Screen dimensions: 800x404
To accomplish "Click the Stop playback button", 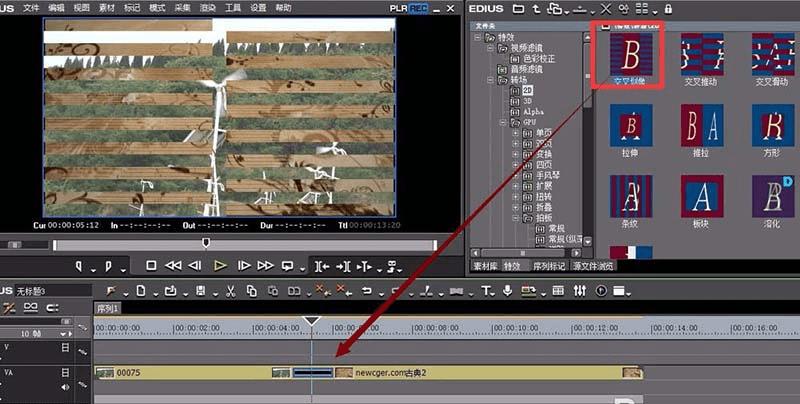I will point(151,266).
